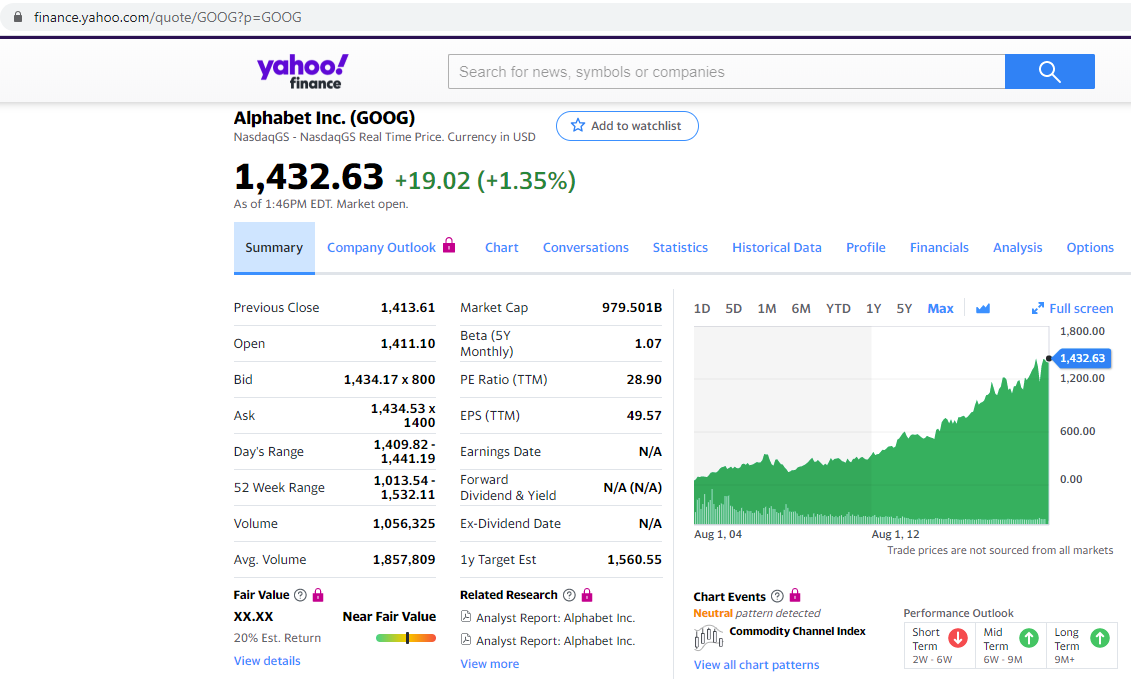Click the chart type icon beside Max
1131x682 pixels.
tap(982, 309)
